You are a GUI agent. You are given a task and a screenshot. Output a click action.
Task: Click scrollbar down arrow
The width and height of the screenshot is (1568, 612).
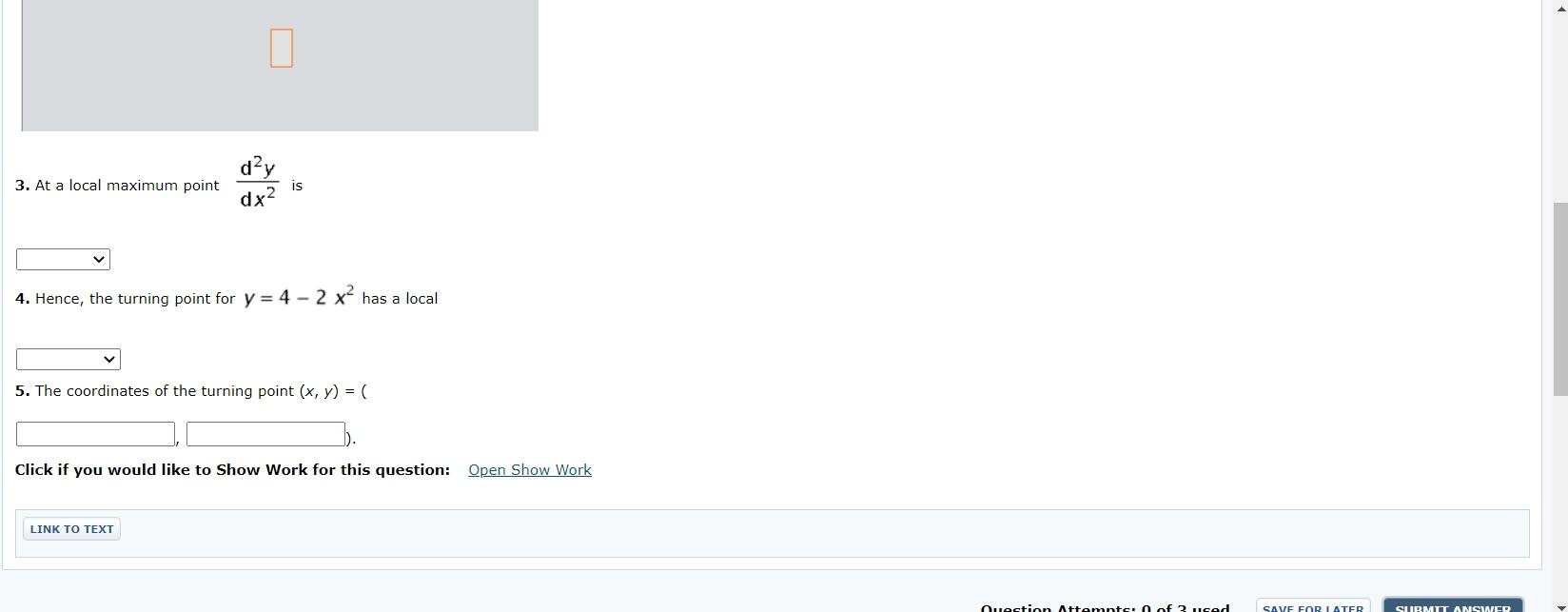(1560, 605)
